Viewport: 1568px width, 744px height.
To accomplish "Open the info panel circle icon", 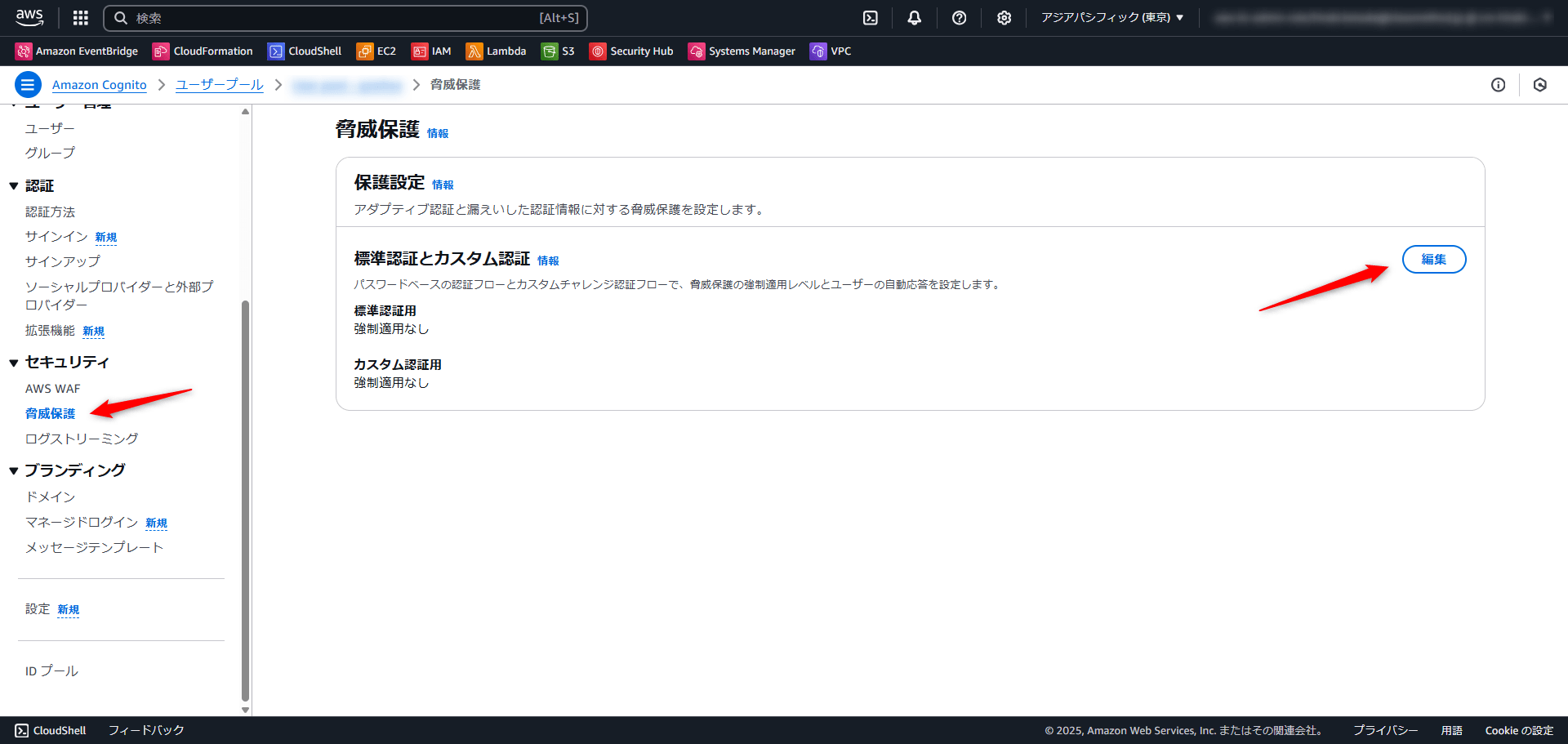I will coord(1498,85).
